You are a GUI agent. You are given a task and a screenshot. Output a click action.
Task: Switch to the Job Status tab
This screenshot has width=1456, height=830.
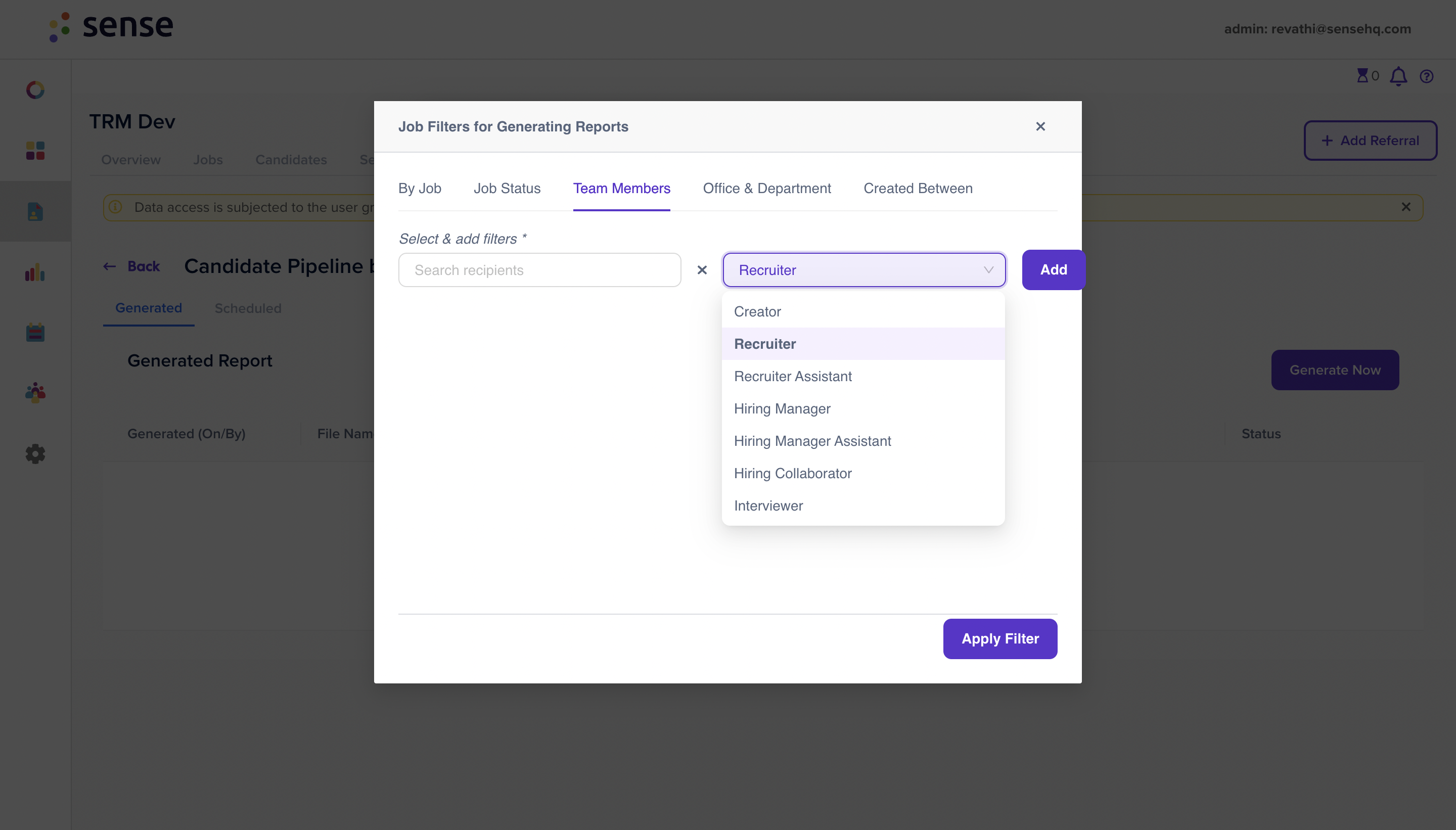tap(507, 188)
